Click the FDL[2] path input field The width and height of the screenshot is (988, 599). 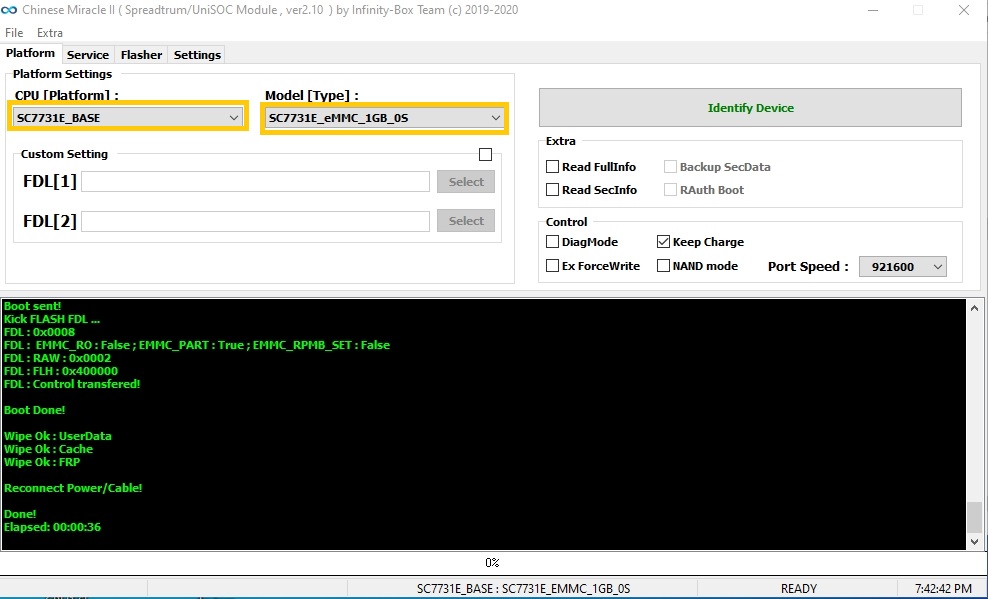(255, 221)
